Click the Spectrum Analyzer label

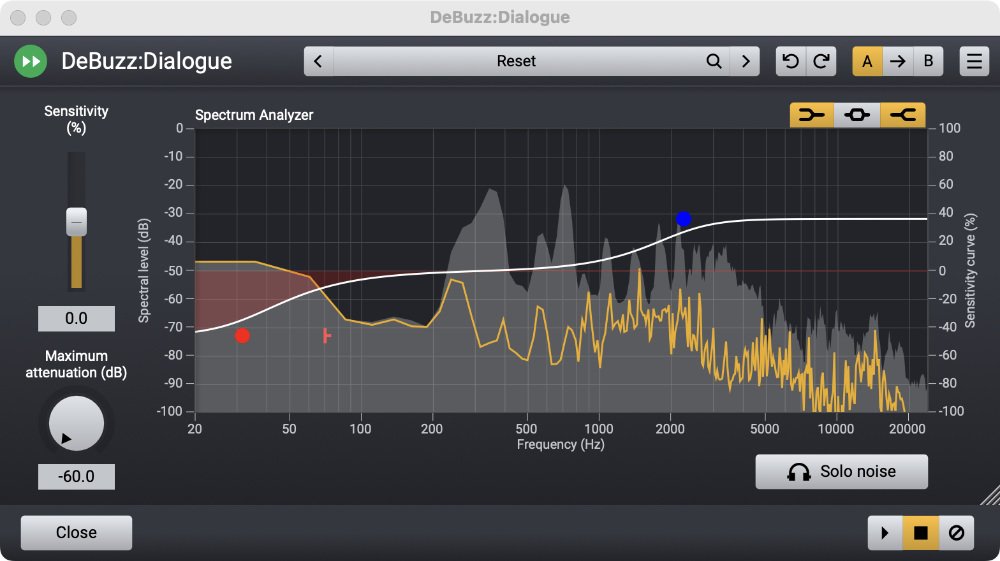tap(254, 115)
